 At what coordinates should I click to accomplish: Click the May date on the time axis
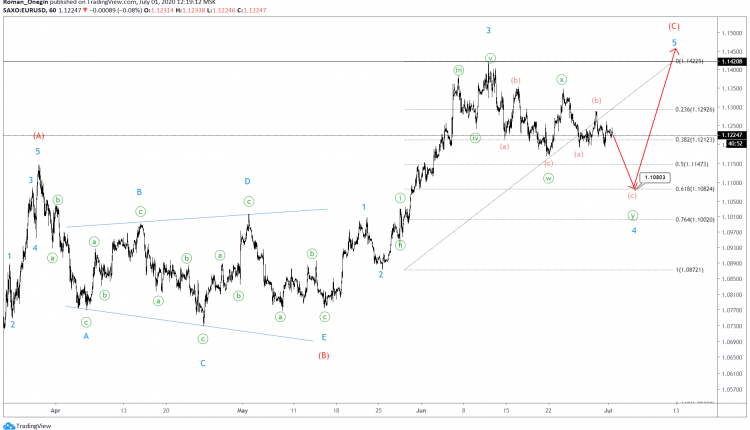click(x=243, y=410)
